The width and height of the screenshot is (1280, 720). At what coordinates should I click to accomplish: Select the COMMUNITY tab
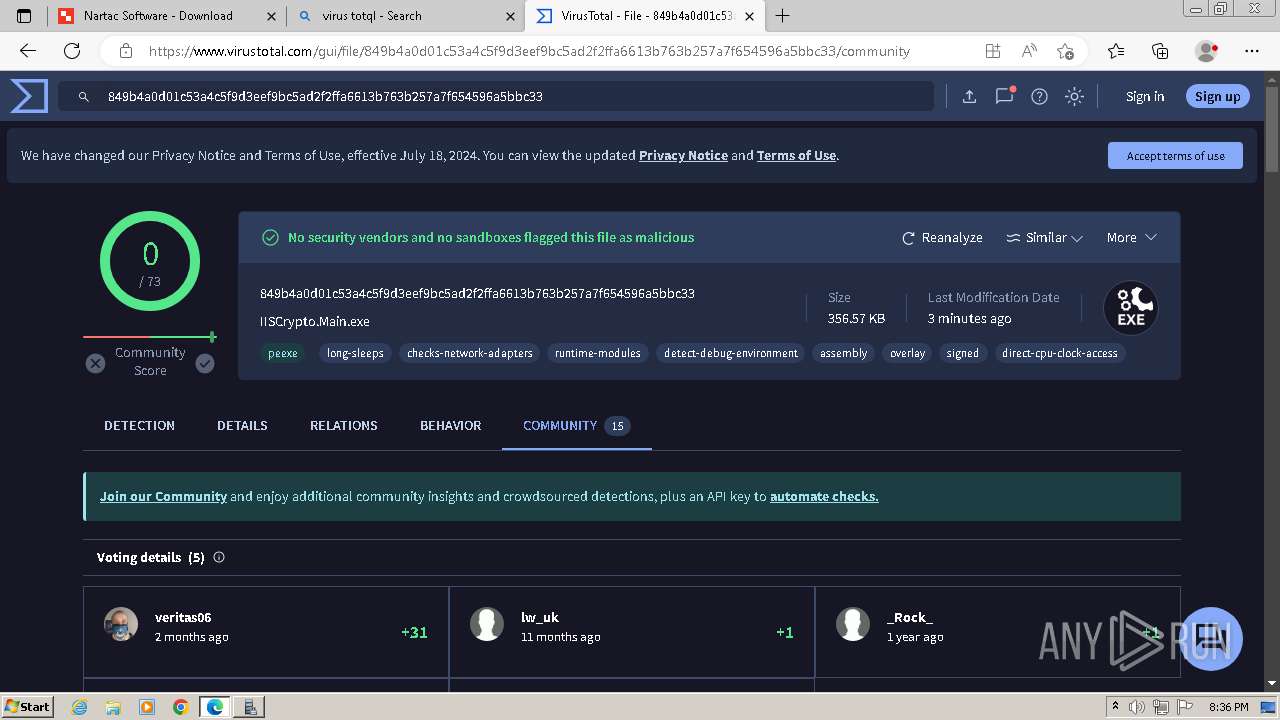coord(576,426)
